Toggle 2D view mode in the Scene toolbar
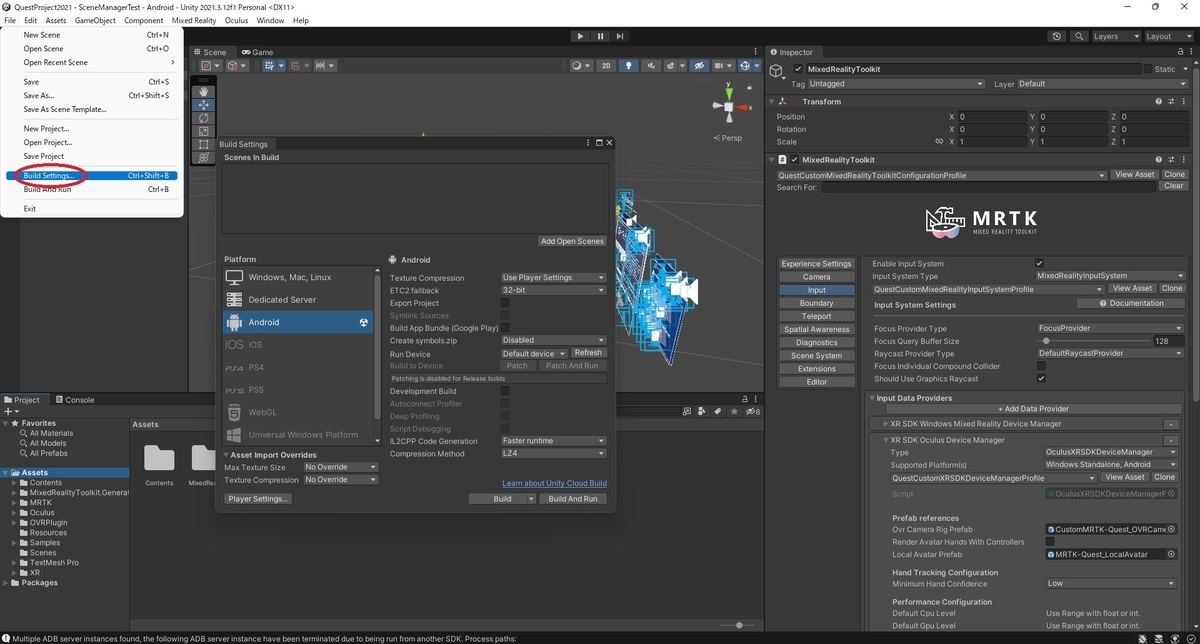Viewport: 1200px width, 644px height. 606,66
